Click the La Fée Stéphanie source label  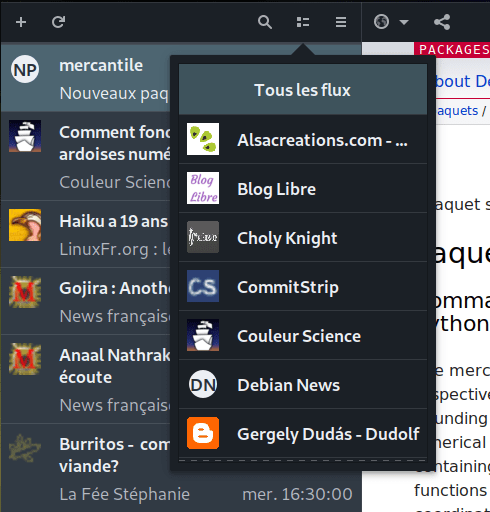pyautogui.click(x=125, y=494)
